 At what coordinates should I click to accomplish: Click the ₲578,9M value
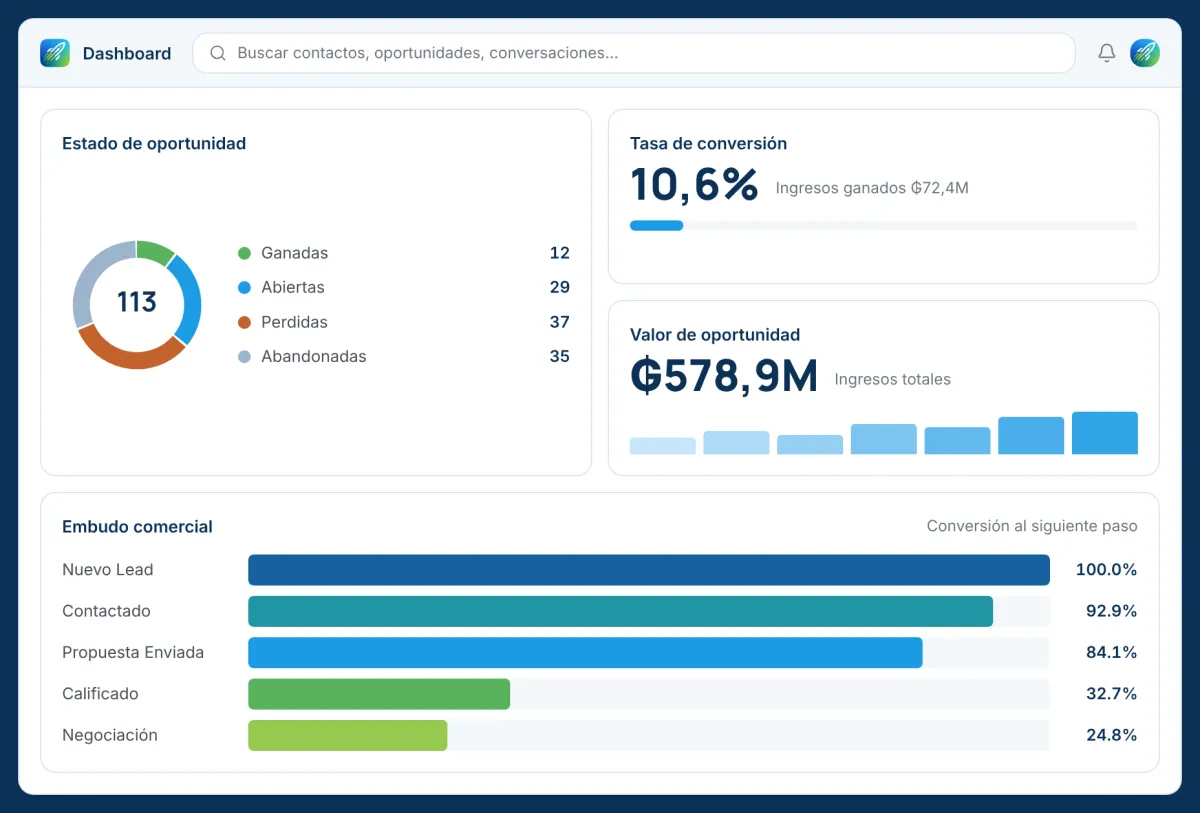click(724, 376)
